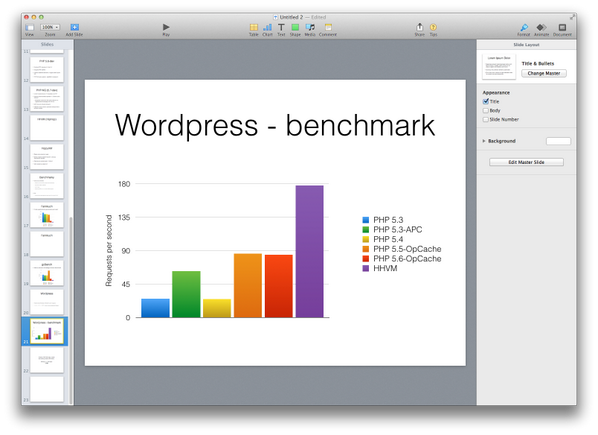
Task: Add a Comment from the toolbar
Action: pos(328,27)
